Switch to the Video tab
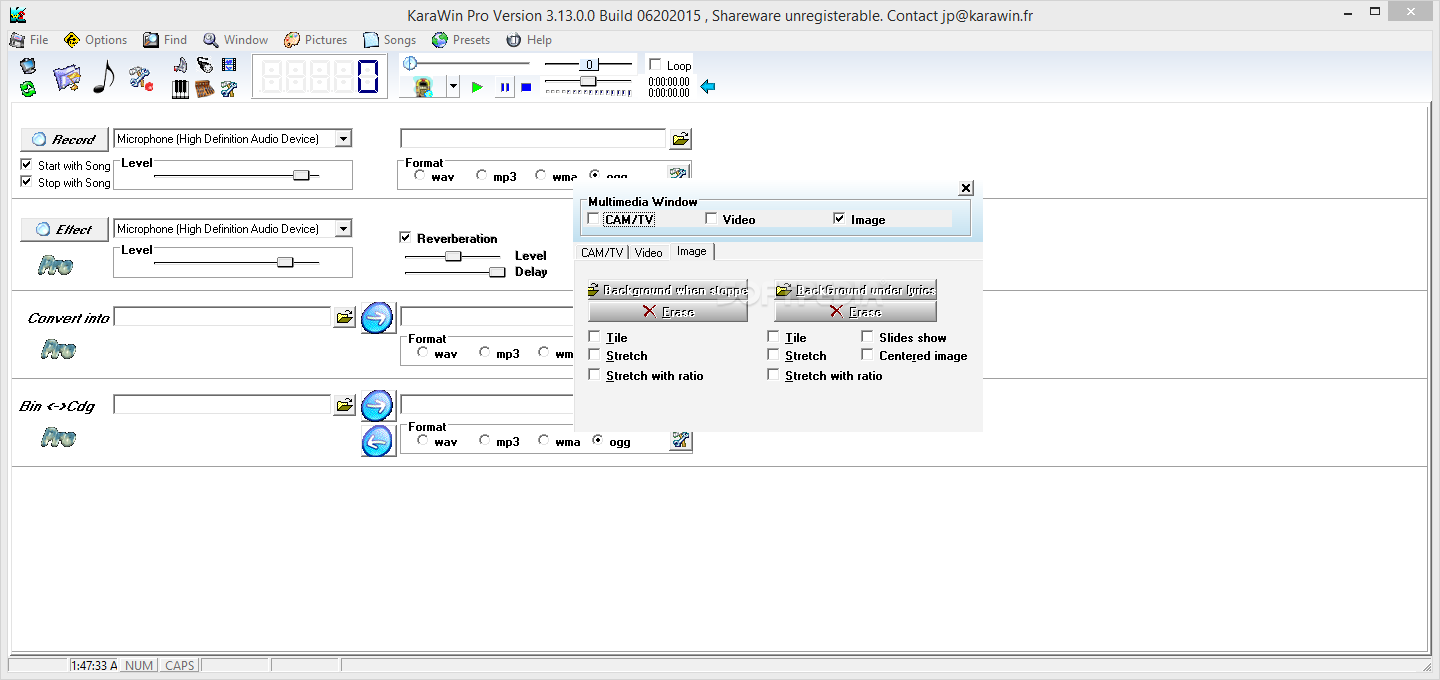1440x680 pixels. coord(649,252)
